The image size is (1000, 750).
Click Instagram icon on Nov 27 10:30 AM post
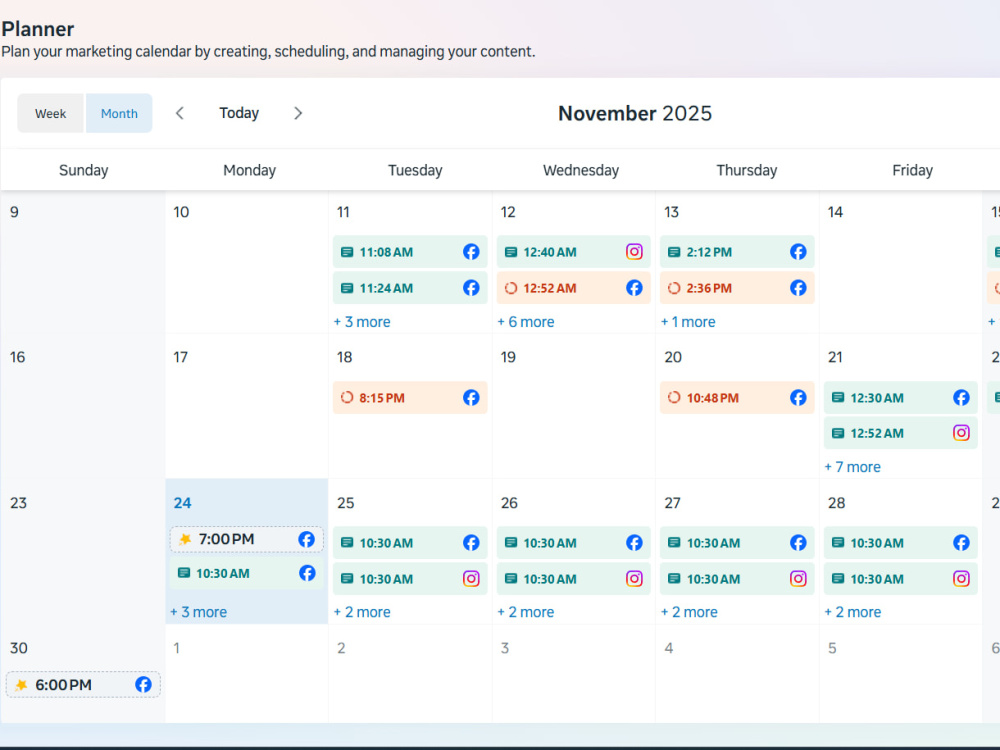(798, 578)
